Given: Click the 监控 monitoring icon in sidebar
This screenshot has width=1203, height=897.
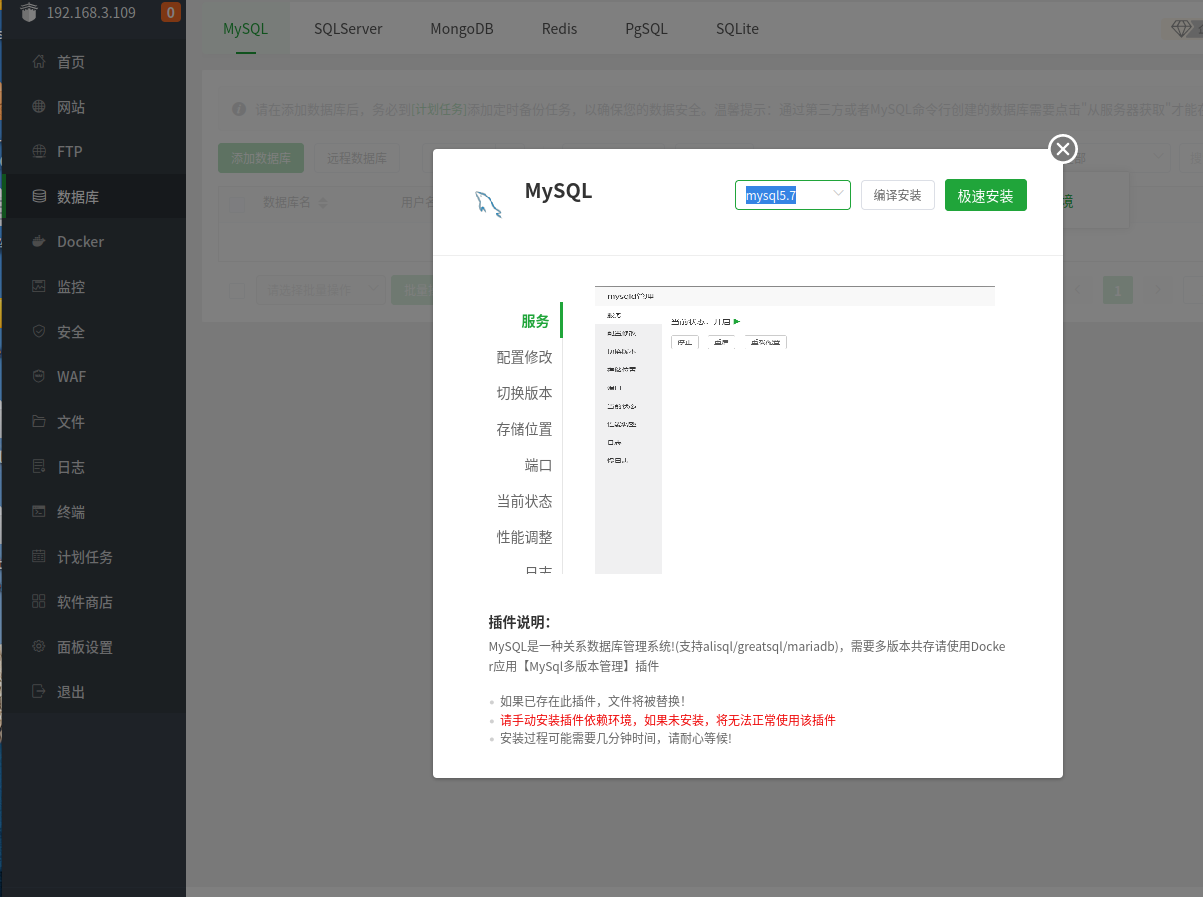Looking at the screenshot, I should [39, 287].
